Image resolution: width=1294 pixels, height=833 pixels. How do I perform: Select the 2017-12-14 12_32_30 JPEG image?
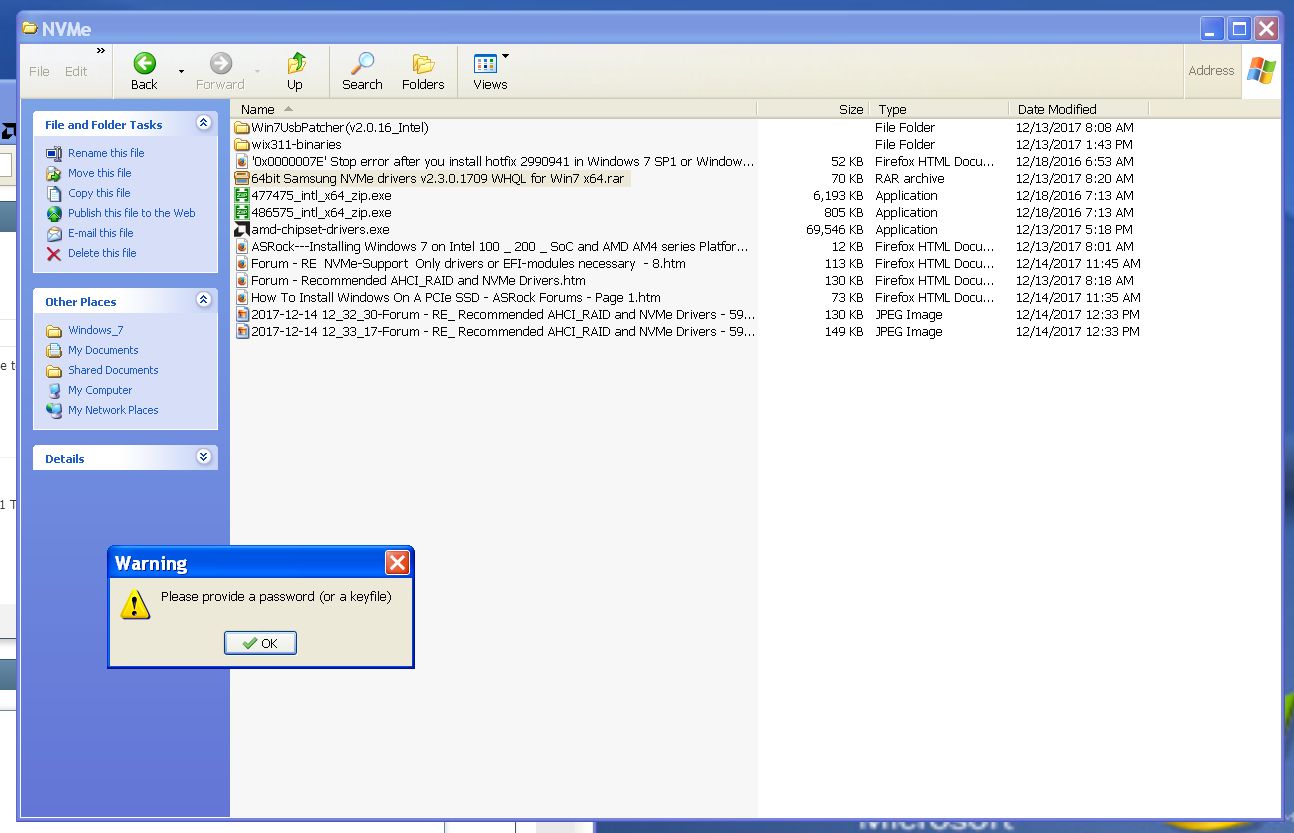pos(503,314)
